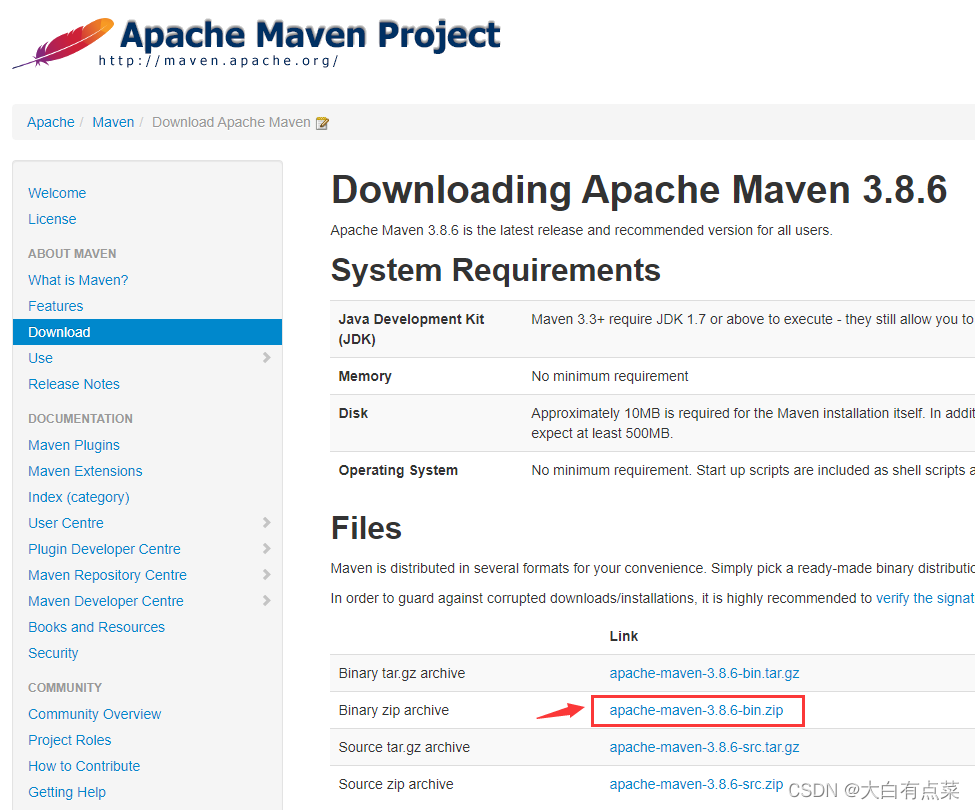Image resolution: width=975 pixels, height=810 pixels.
Task: Click the 'System Requirements' heading
Action: coord(496,270)
